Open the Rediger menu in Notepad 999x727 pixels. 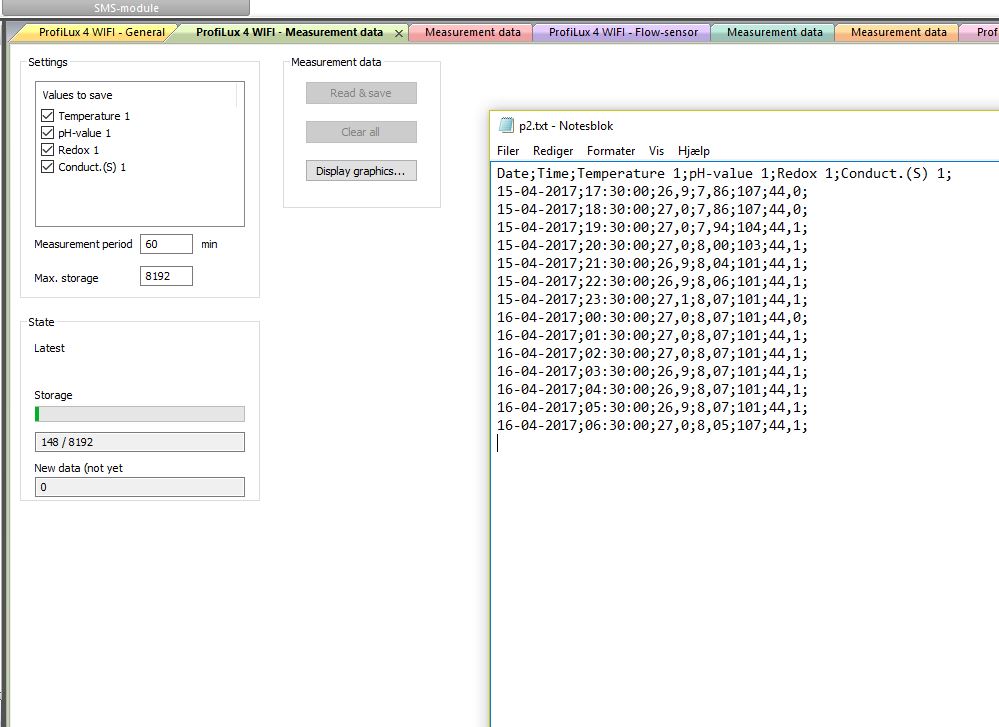(x=553, y=151)
